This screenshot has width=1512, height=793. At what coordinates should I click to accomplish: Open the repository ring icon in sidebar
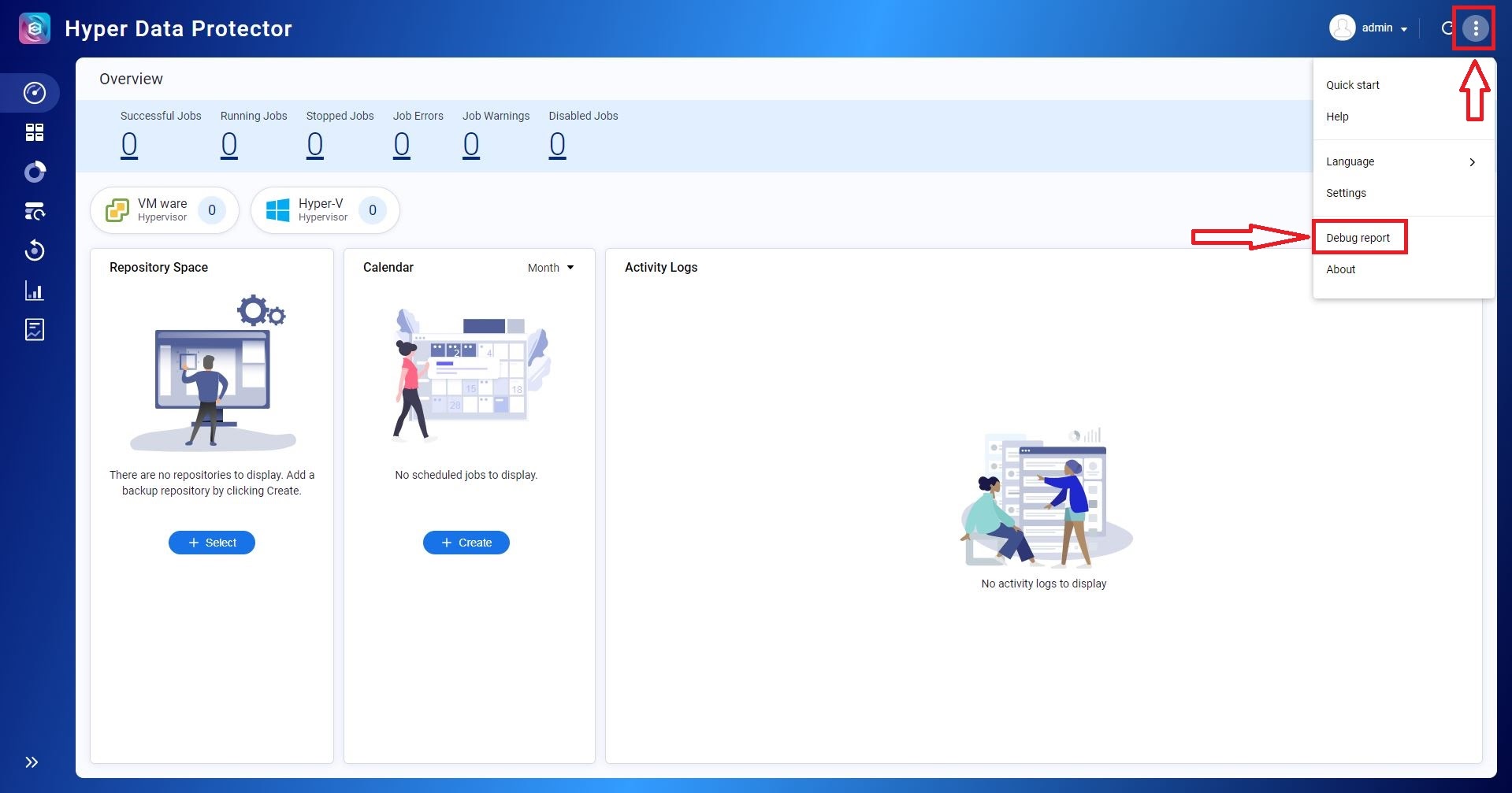(35, 172)
